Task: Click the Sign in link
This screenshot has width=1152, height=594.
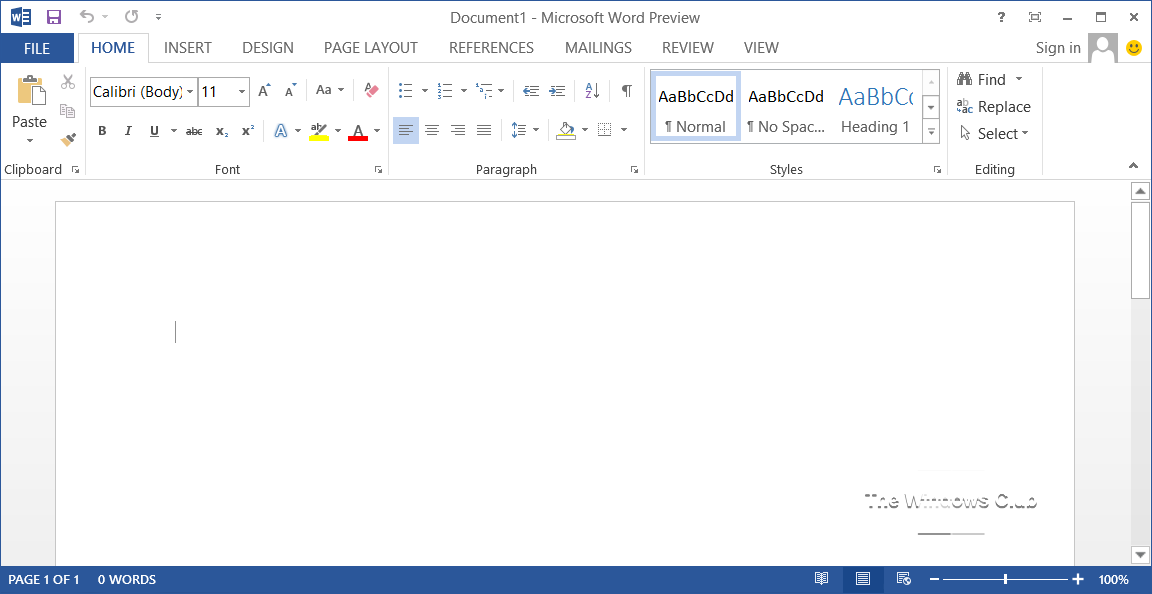Action: point(1058,48)
